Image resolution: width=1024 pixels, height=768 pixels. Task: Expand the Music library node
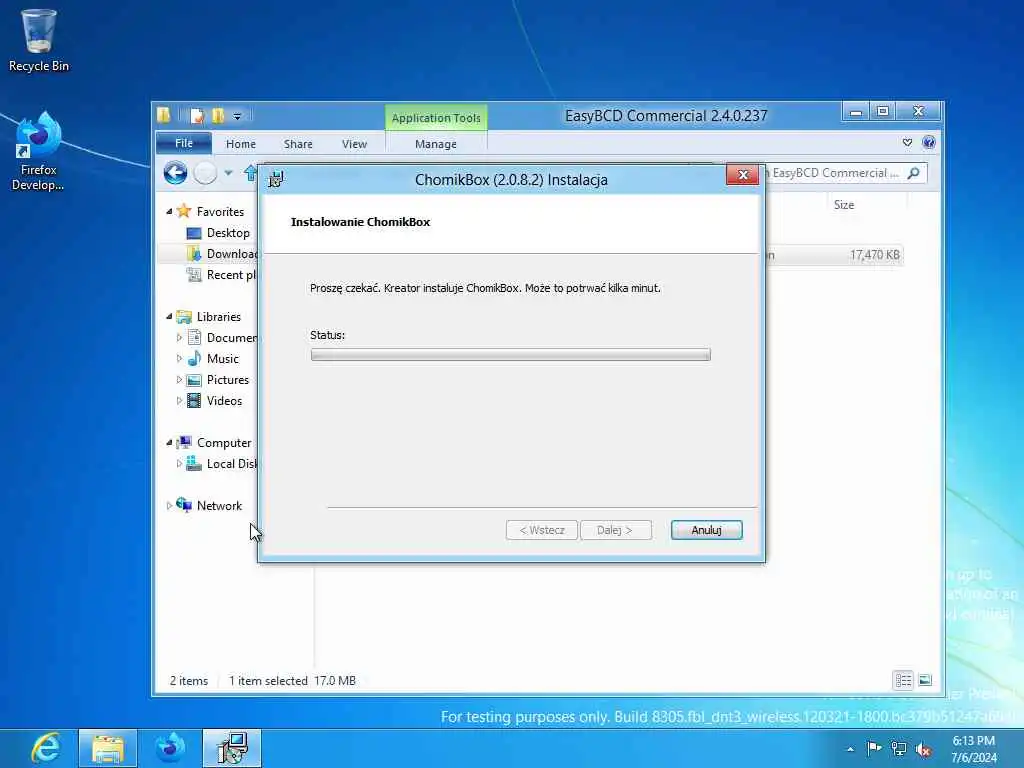(x=179, y=359)
